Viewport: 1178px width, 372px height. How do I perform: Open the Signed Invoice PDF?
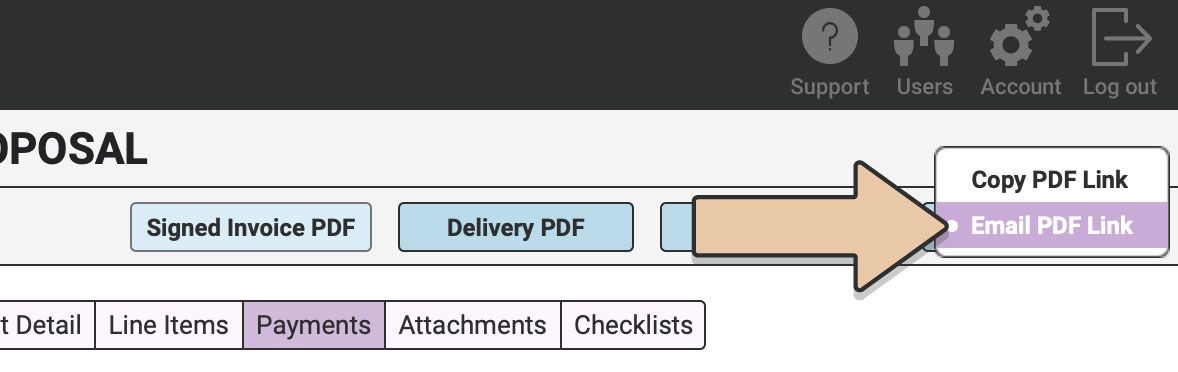point(251,227)
